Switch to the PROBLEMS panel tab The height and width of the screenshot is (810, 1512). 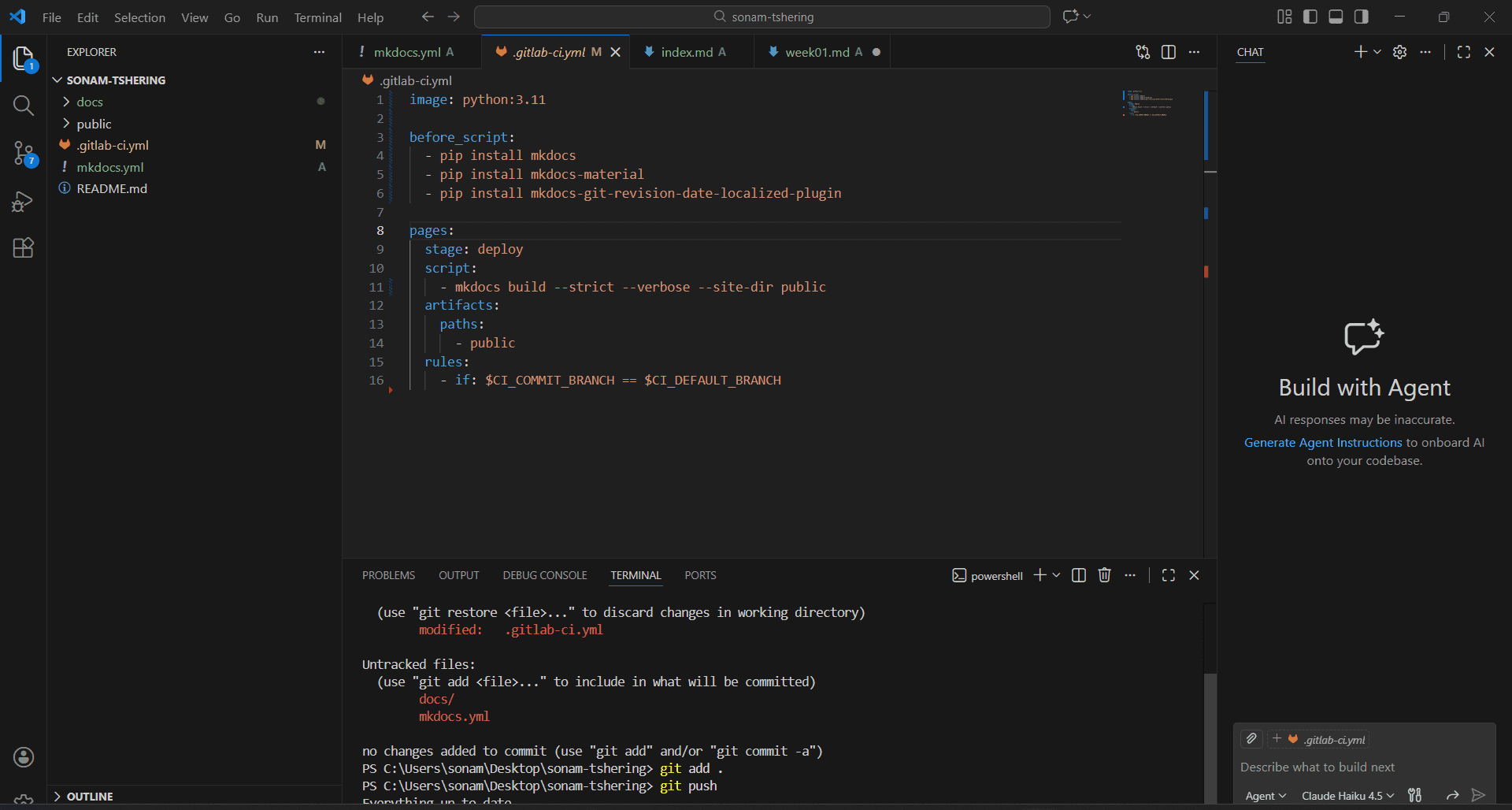pyautogui.click(x=388, y=575)
